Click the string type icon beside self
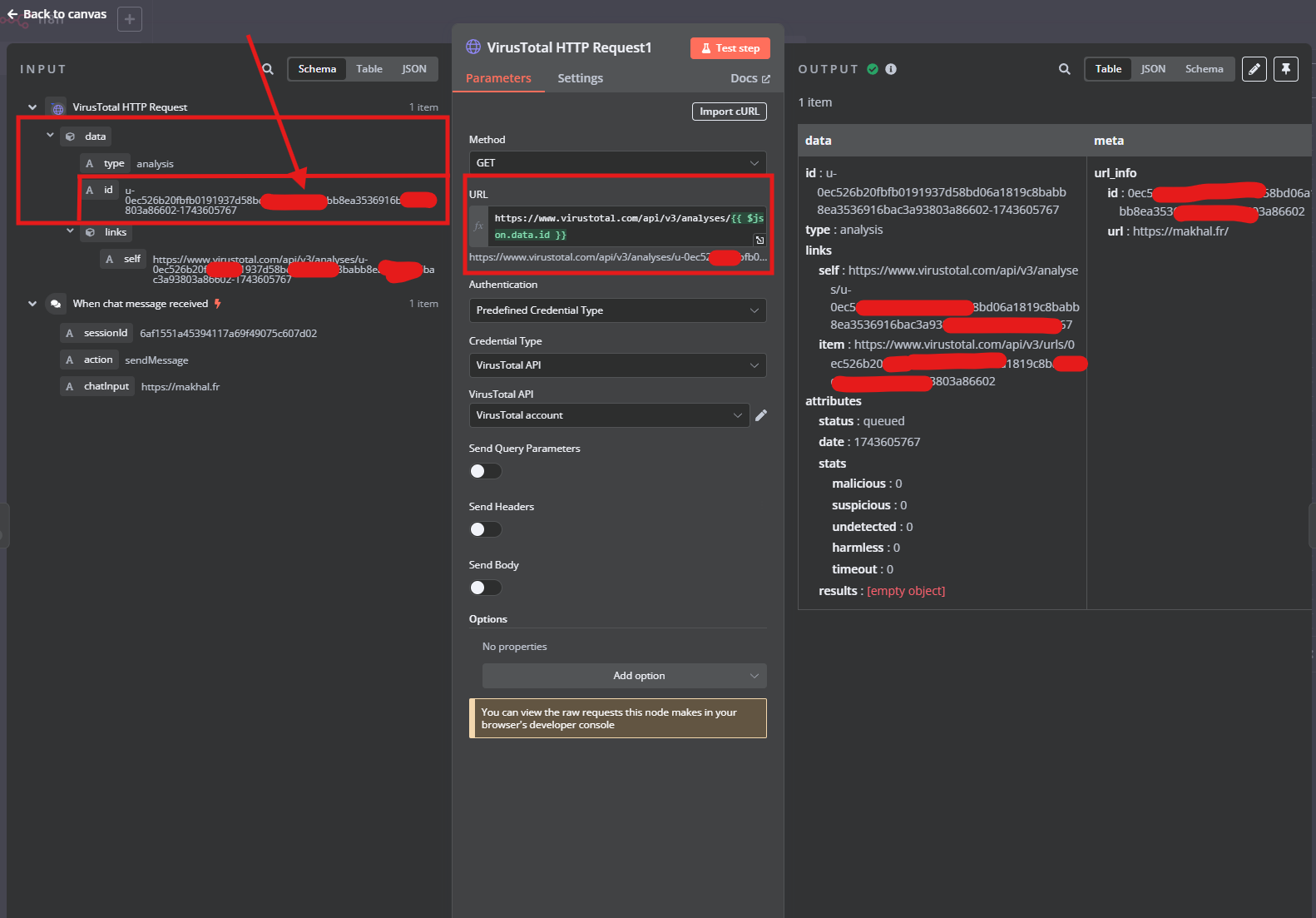 pyautogui.click(x=110, y=259)
